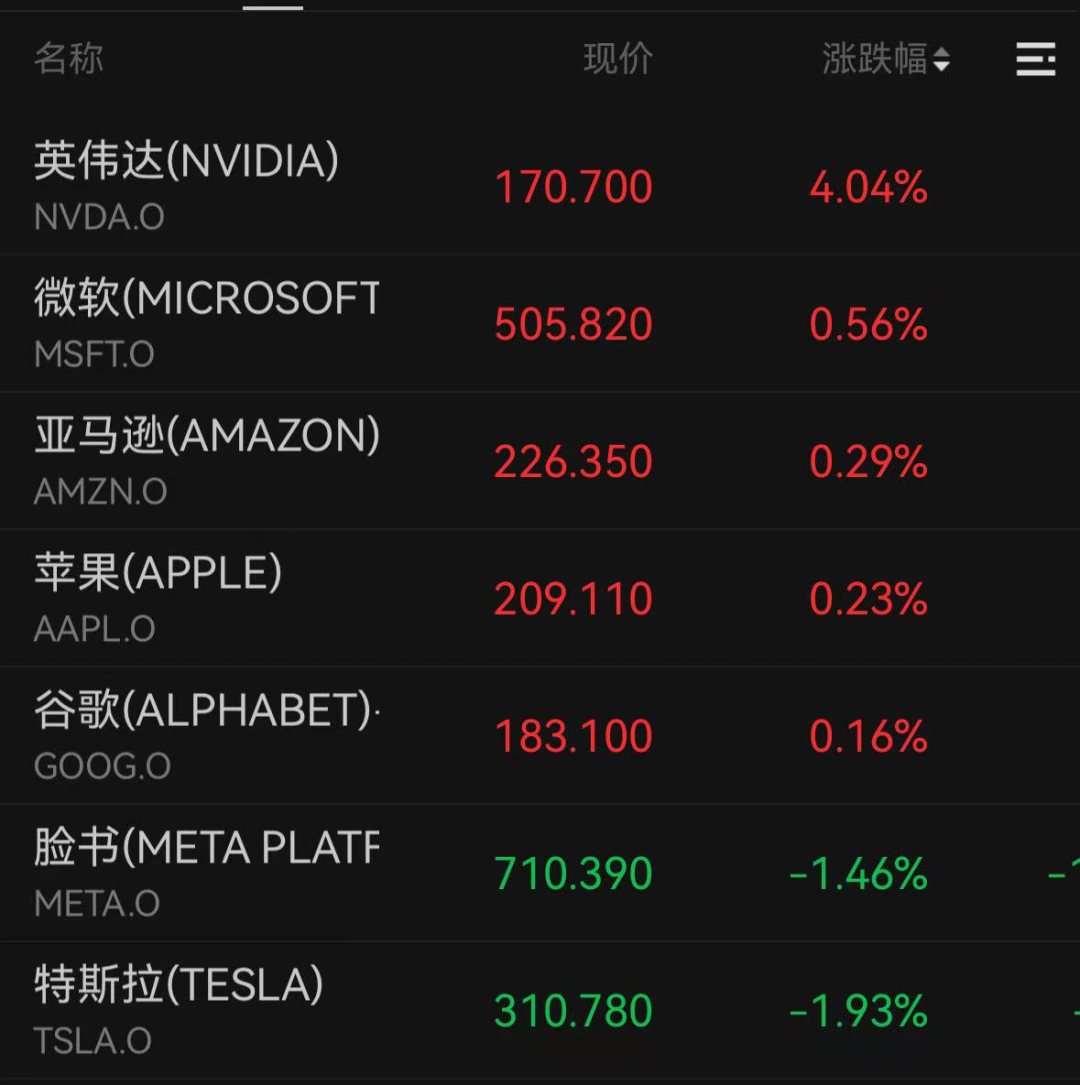The width and height of the screenshot is (1080, 1085).
Task: Click the 现价 column header
Action: coord(618,59)
